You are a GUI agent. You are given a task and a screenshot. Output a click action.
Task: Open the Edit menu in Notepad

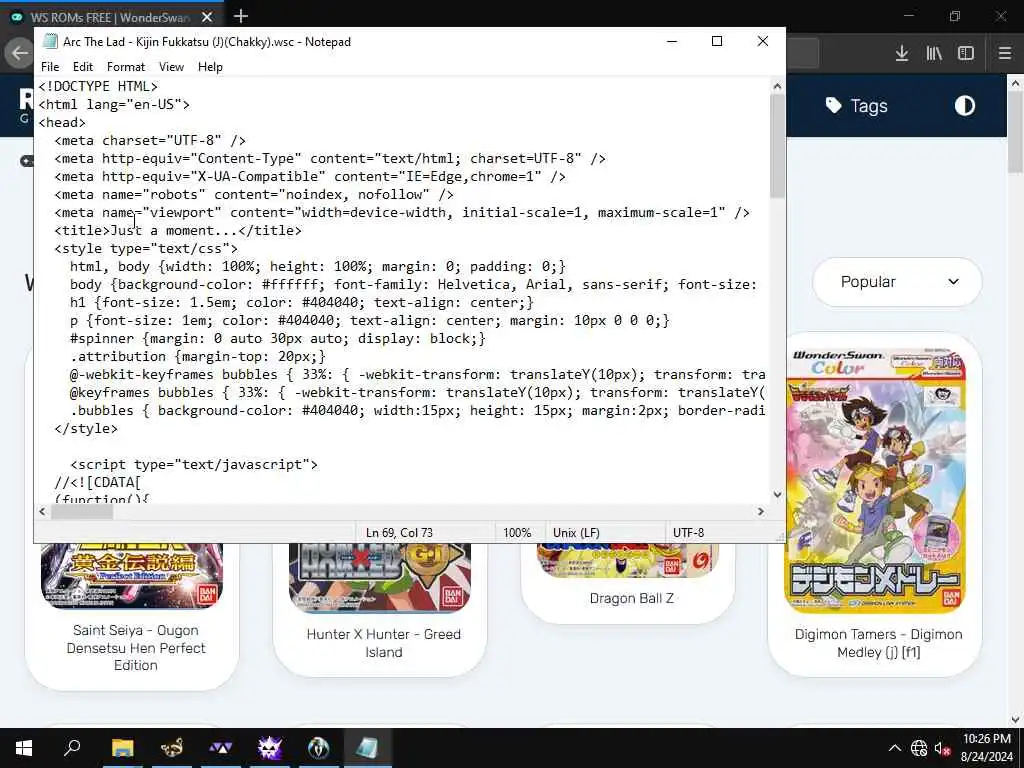coord(82,67)
